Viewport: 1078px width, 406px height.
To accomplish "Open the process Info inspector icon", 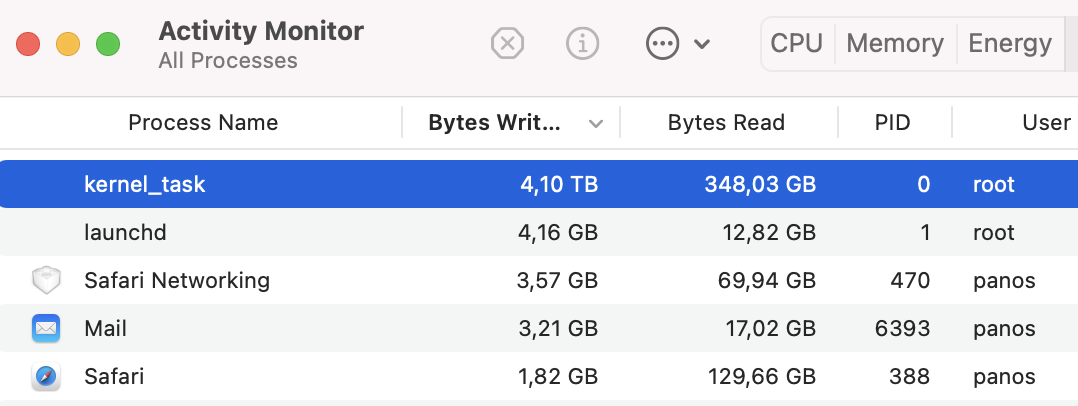I will point(582,43).
